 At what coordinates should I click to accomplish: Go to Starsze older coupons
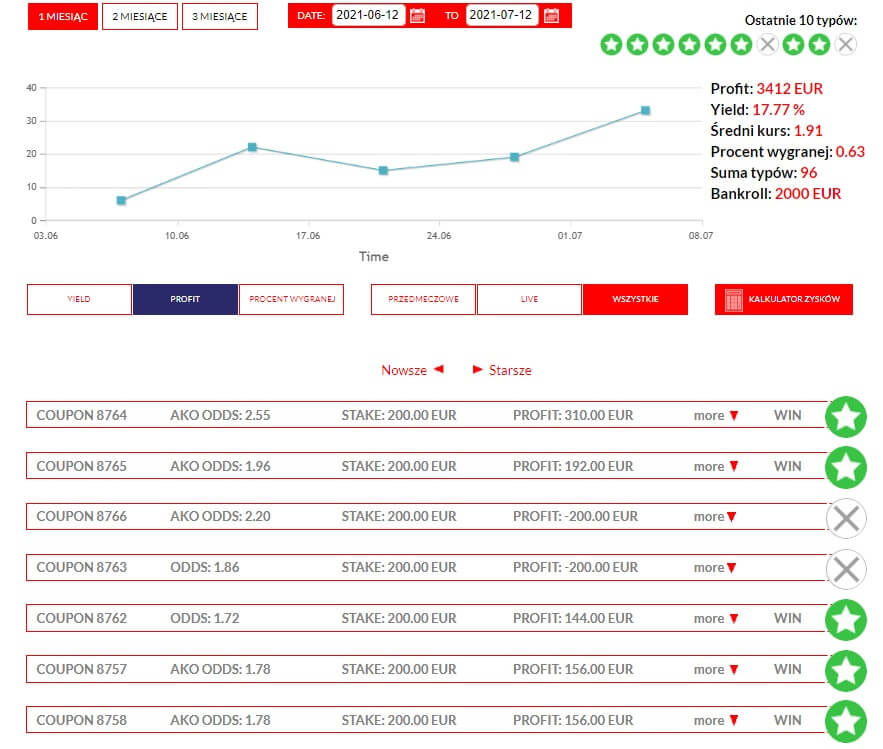pyautogui.click(x=502, y=370)
